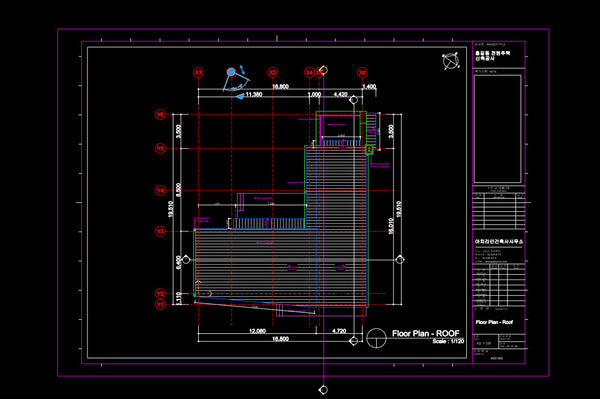This screenshot has height=399, width=600.
Task: Select the 'A3 1:120' scale cell
Action: (x=484, y=343)
